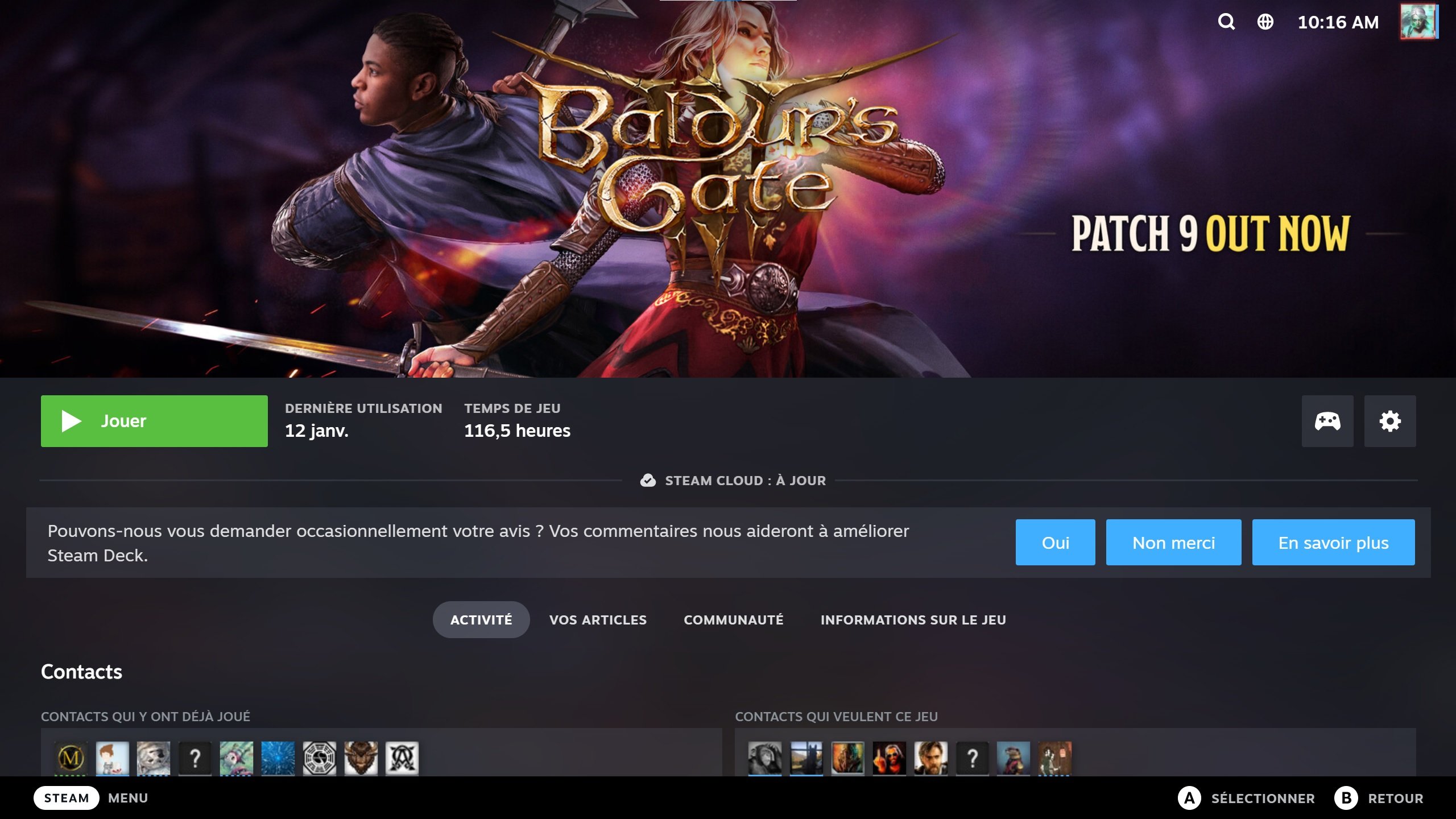
Task: Open contact with cartoon brown-haired boy avatar
Action: click(113, 758)
